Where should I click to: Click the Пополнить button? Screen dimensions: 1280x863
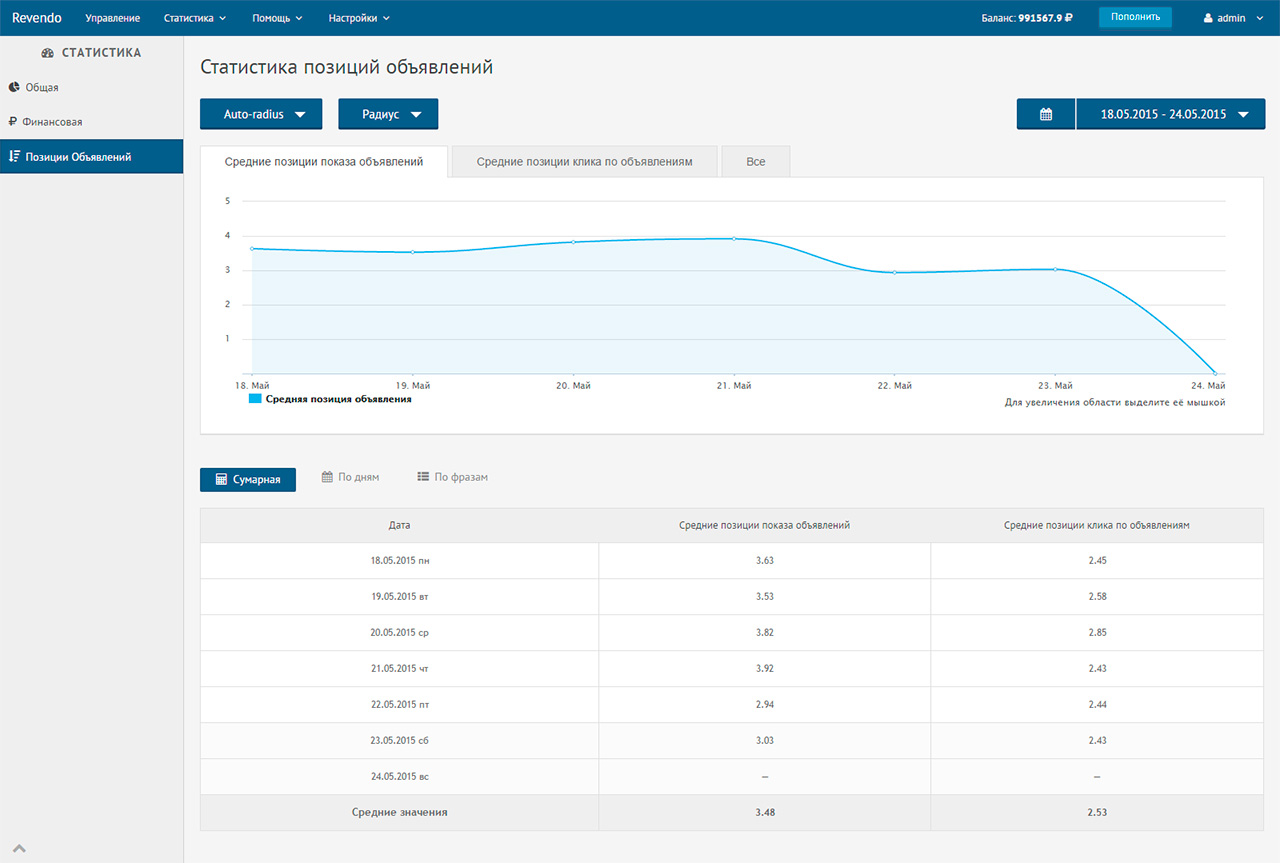pyautogui.click(x=1135, y=17)
